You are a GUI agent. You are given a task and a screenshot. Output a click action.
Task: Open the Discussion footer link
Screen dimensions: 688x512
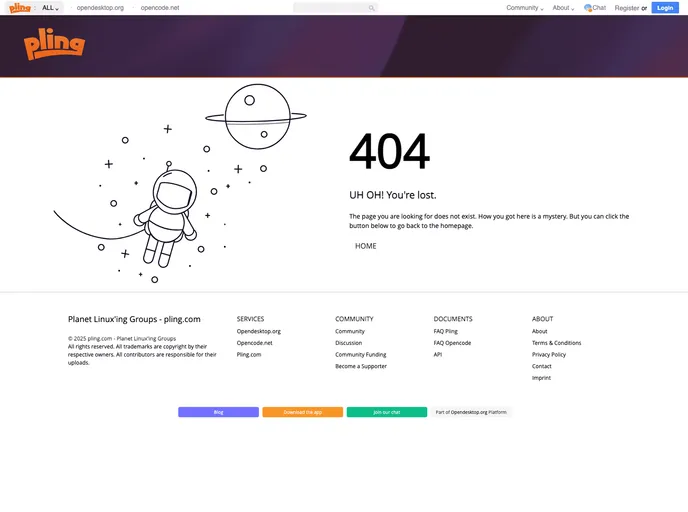coord(348,343)
